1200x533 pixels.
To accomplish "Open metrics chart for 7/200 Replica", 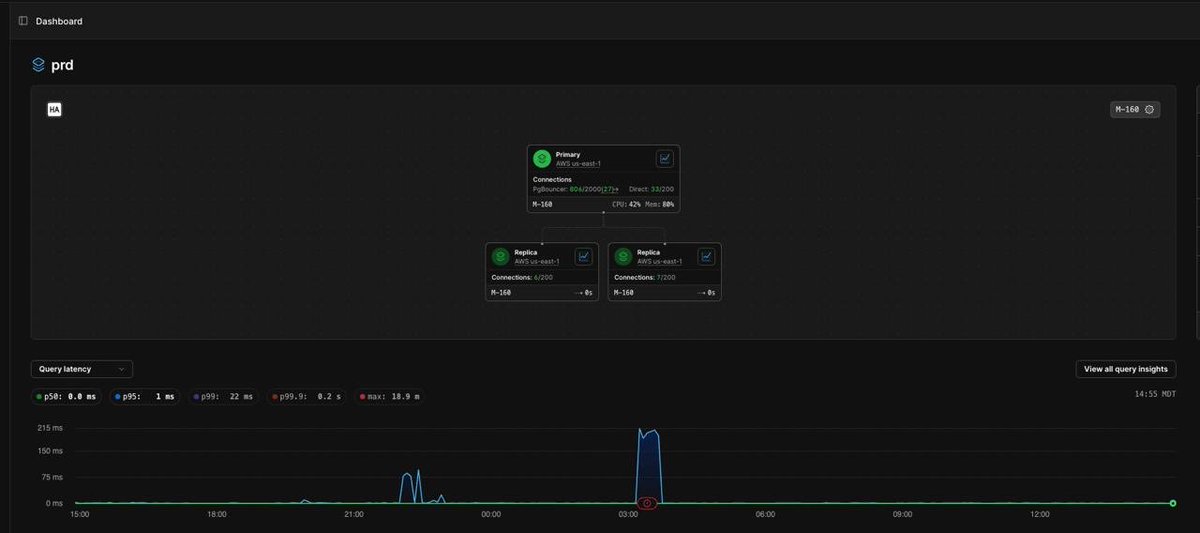I will (x=707, y=256).
